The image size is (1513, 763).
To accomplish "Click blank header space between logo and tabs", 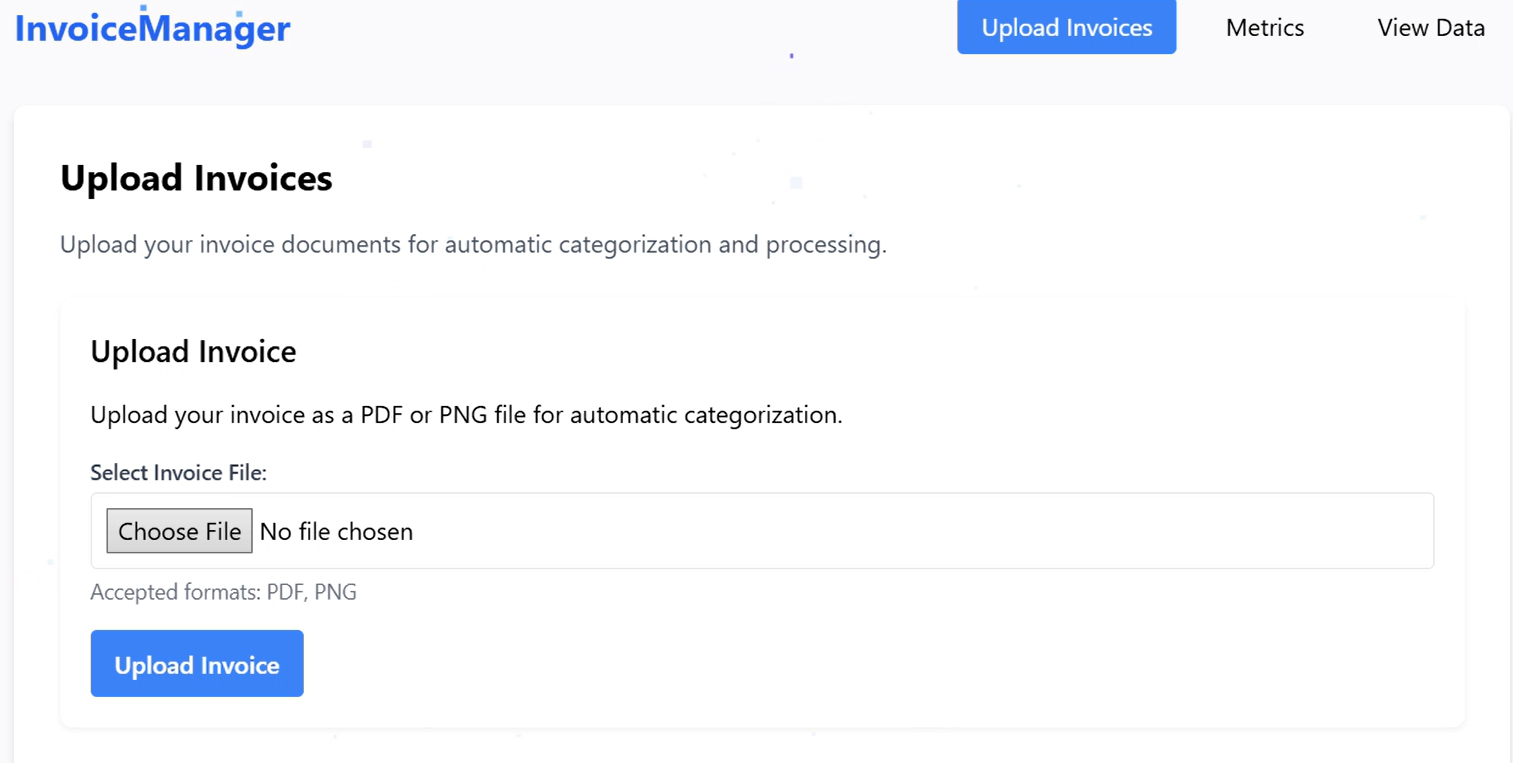I will click(620, 28).
